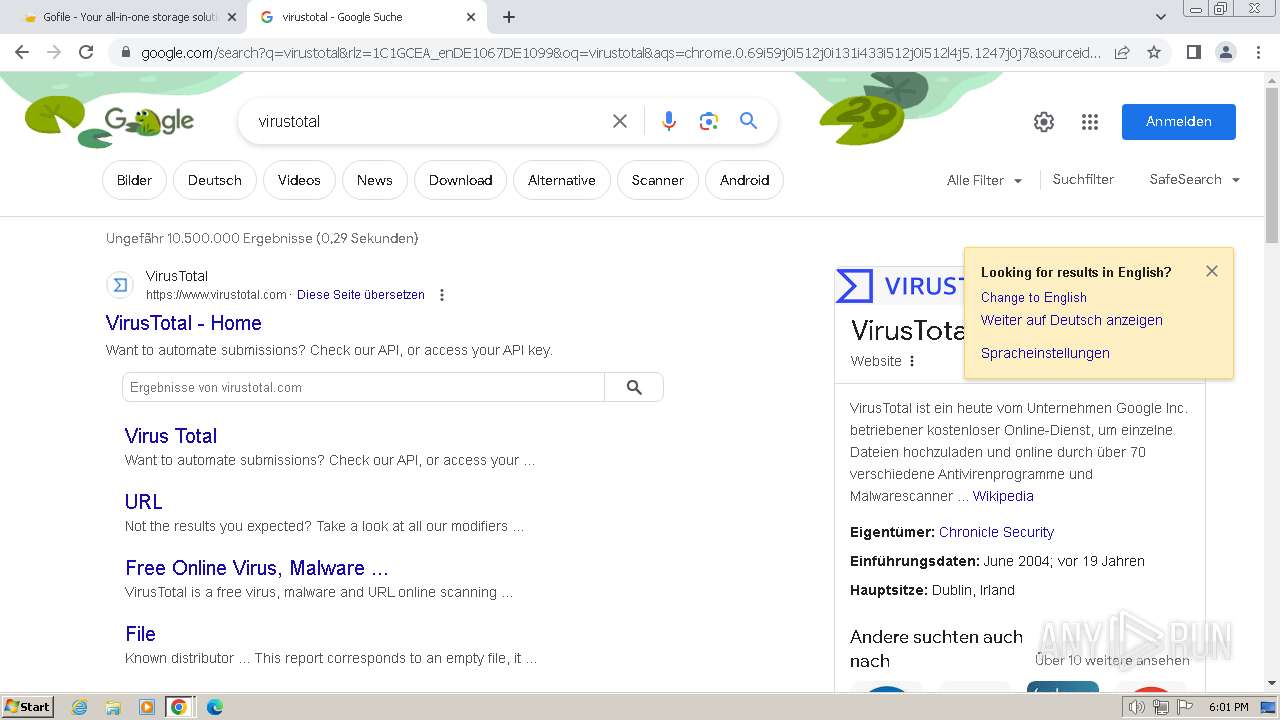
Task: Select the Download filter chip
Action: [460, 180]
